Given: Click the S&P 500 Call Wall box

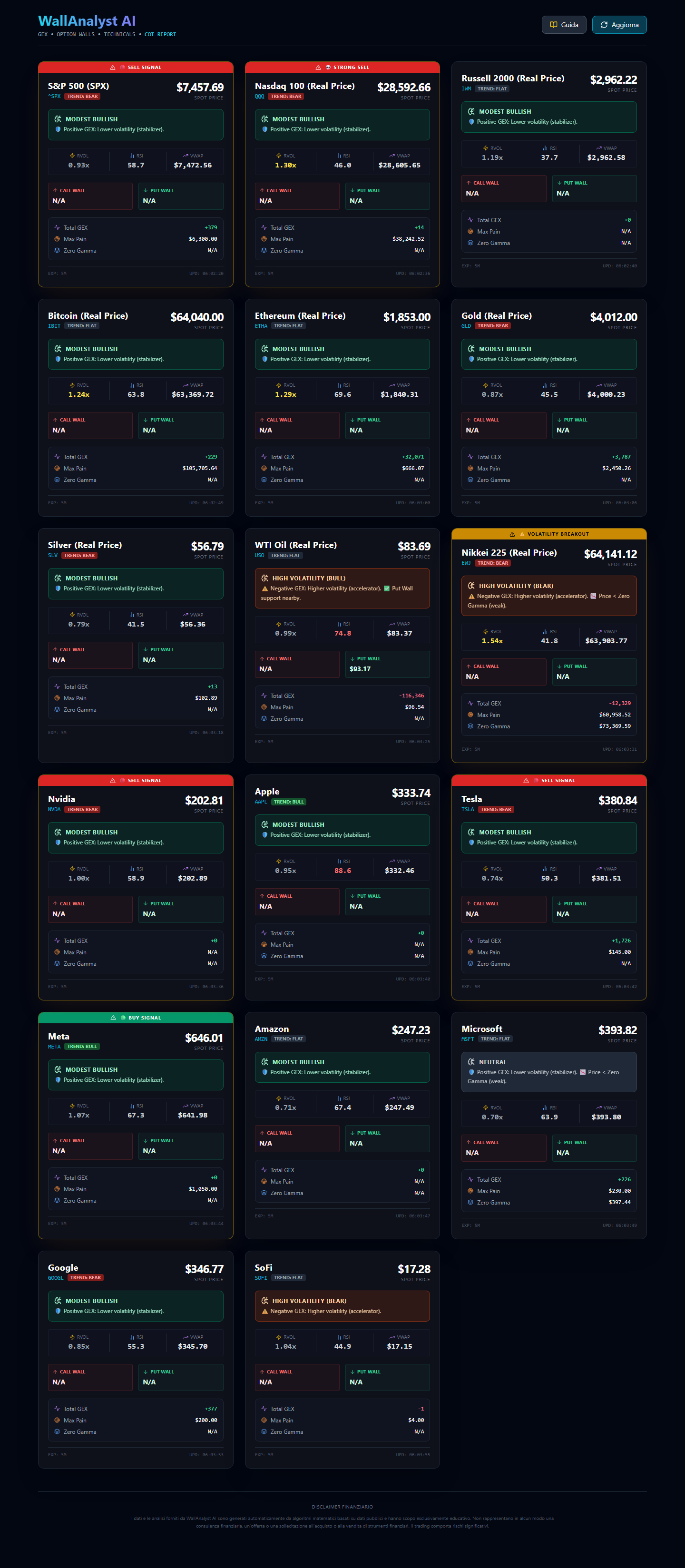Looking at the screenshot, I should coord(90,196).
